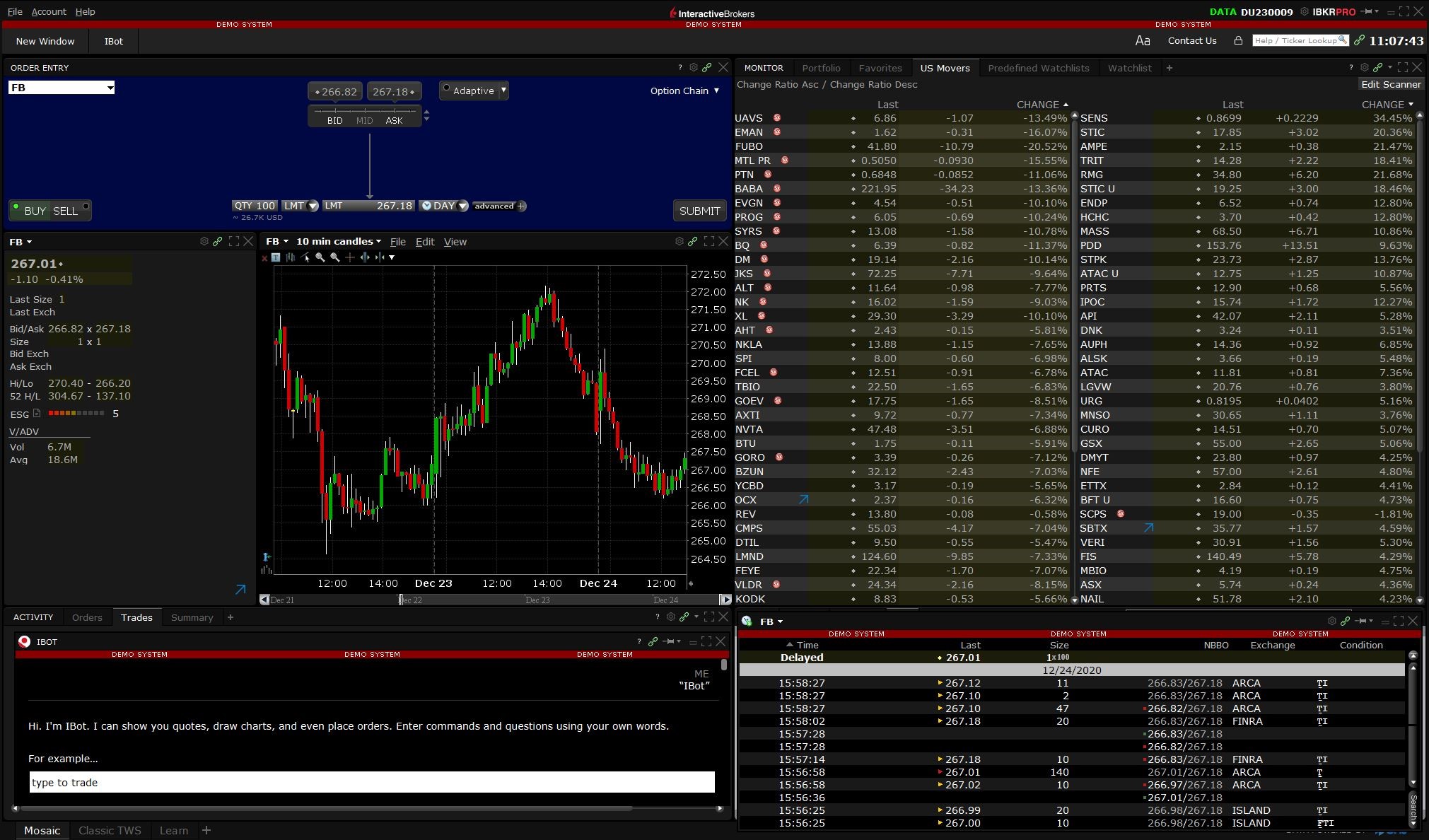Viewport: 1429px width, 840px height.
Task: Select the text annotation T tool in chart
Action: (276, 257)
